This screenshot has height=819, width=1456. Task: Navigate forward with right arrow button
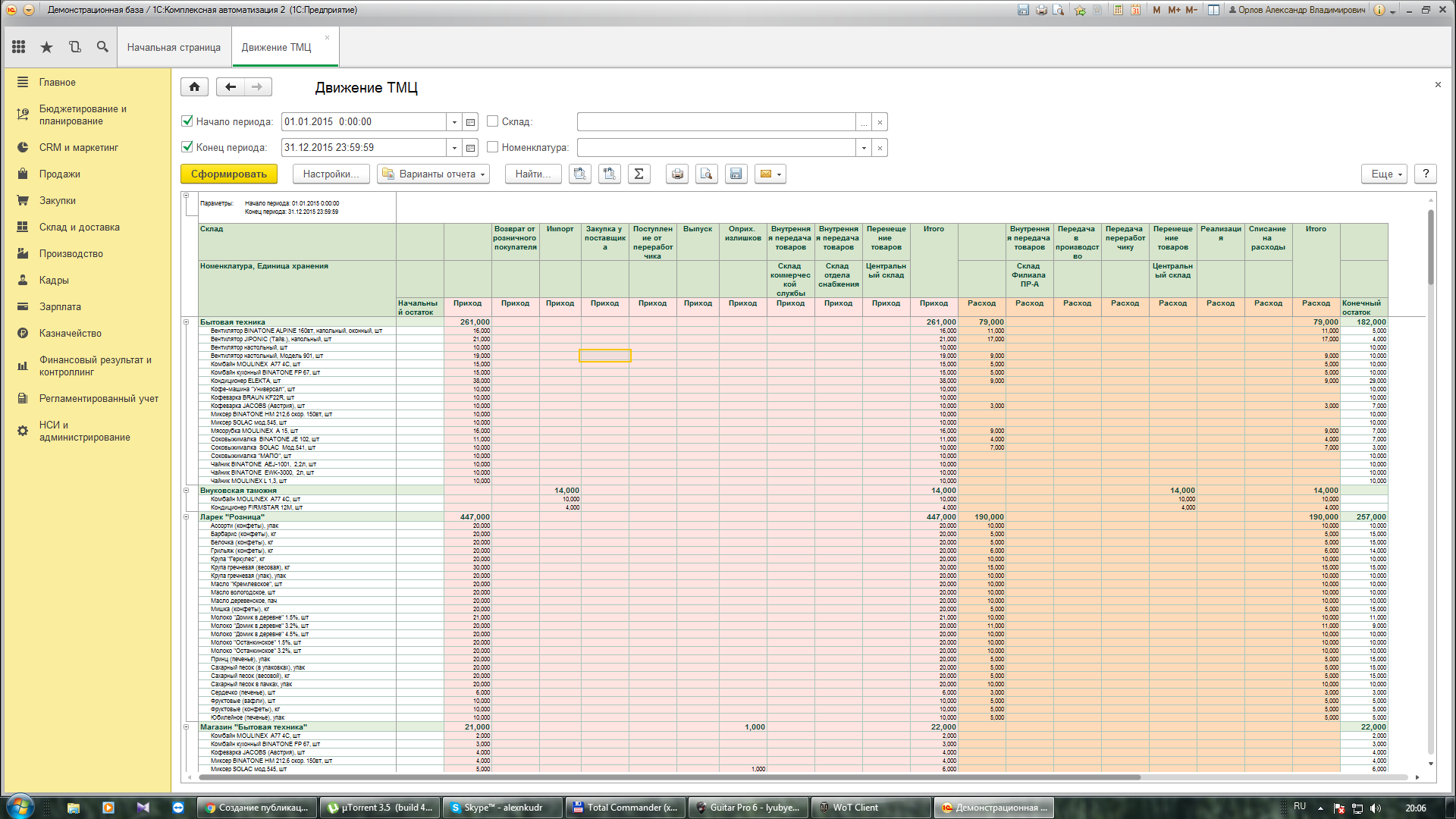pos(258,87)
